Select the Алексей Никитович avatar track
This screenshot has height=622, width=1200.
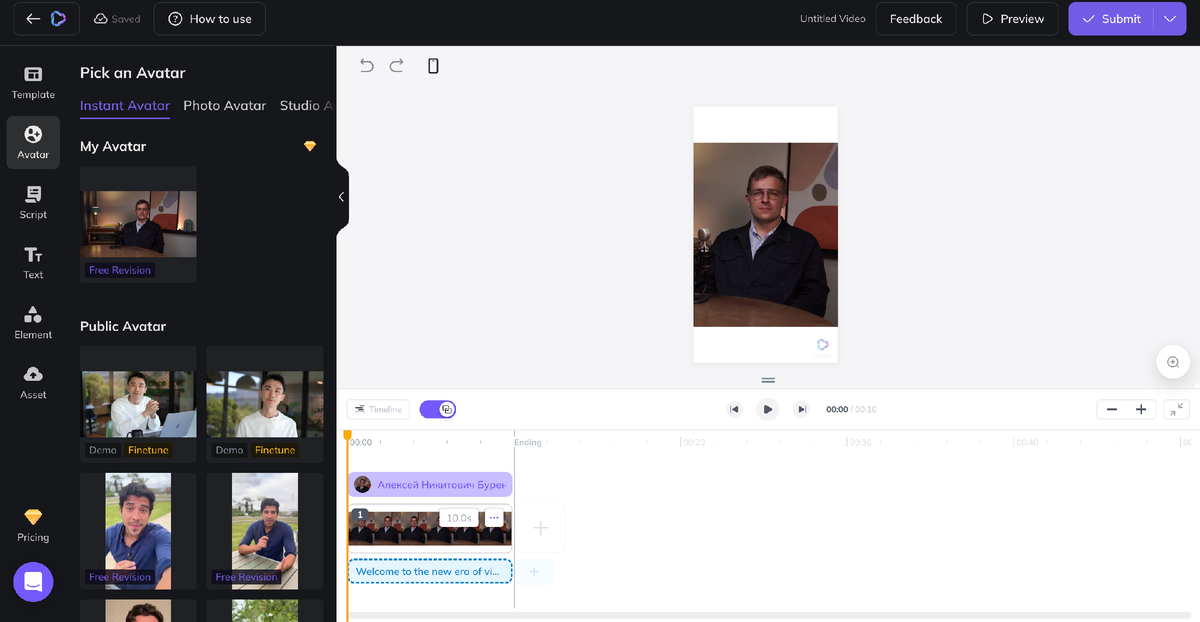(430, 485)
